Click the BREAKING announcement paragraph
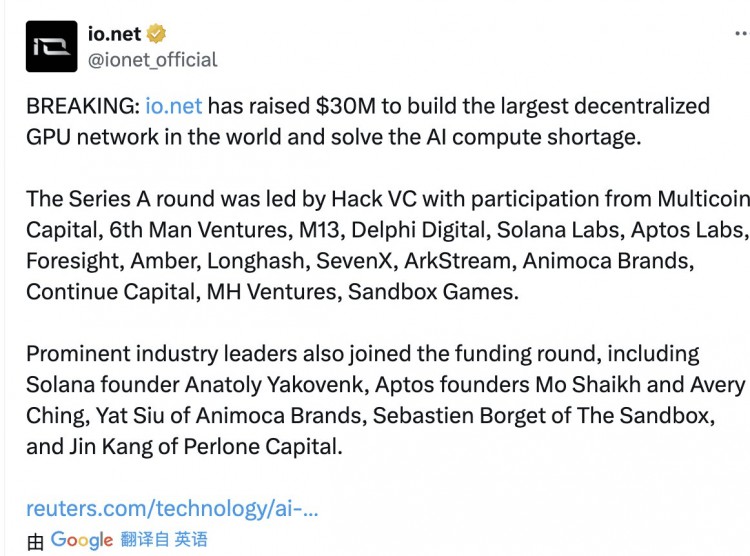 point(368,122)
